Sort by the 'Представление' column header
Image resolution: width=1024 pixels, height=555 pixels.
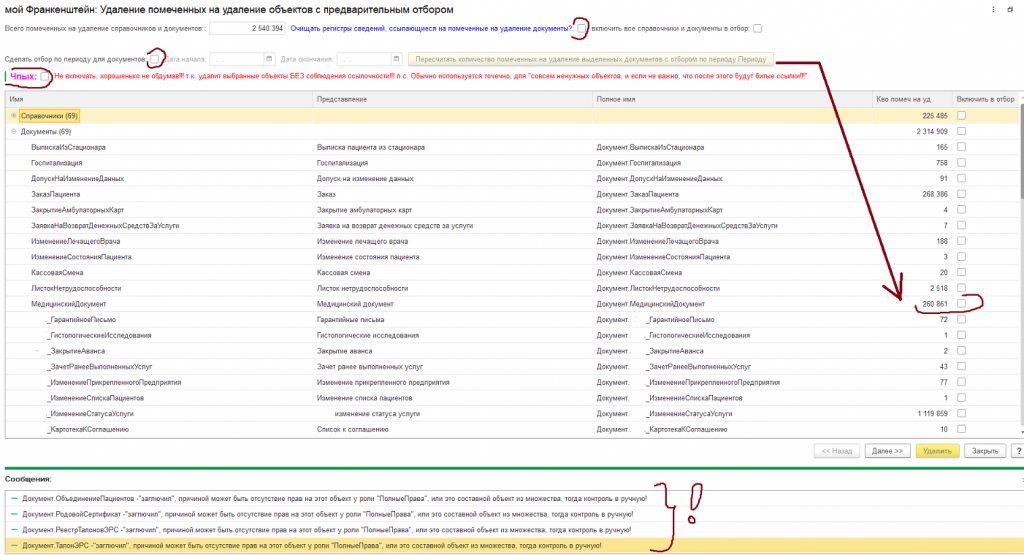pyautogui.click(x=452, y=99)
